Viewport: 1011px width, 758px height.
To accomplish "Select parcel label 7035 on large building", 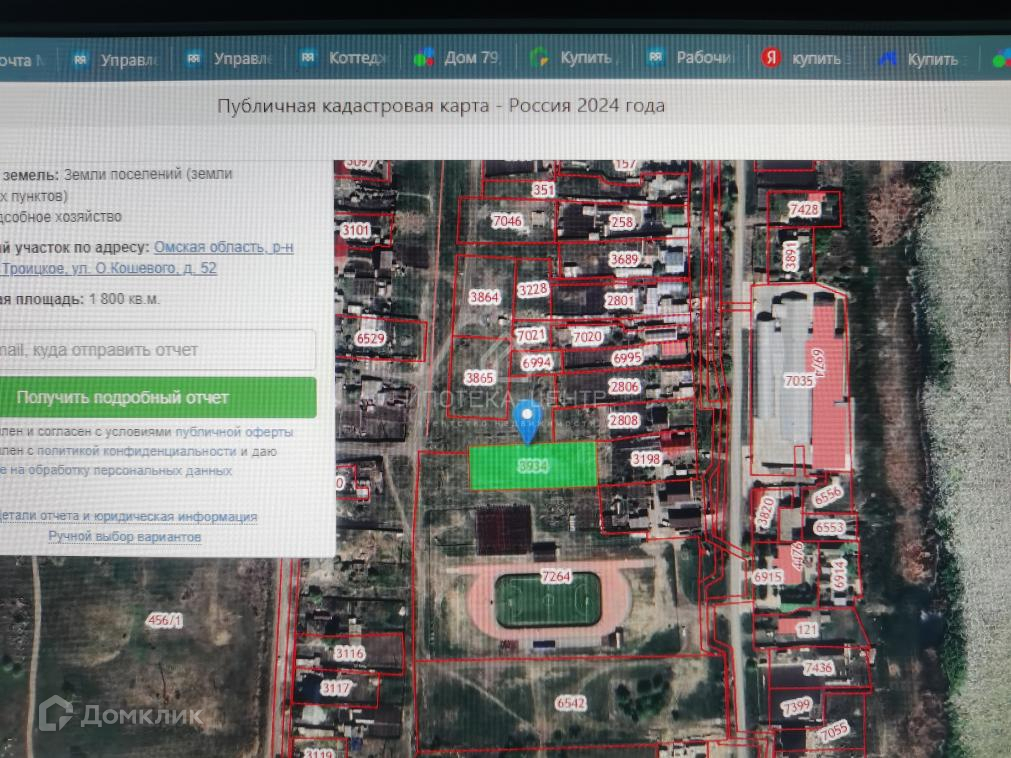I will coord(799,381).
